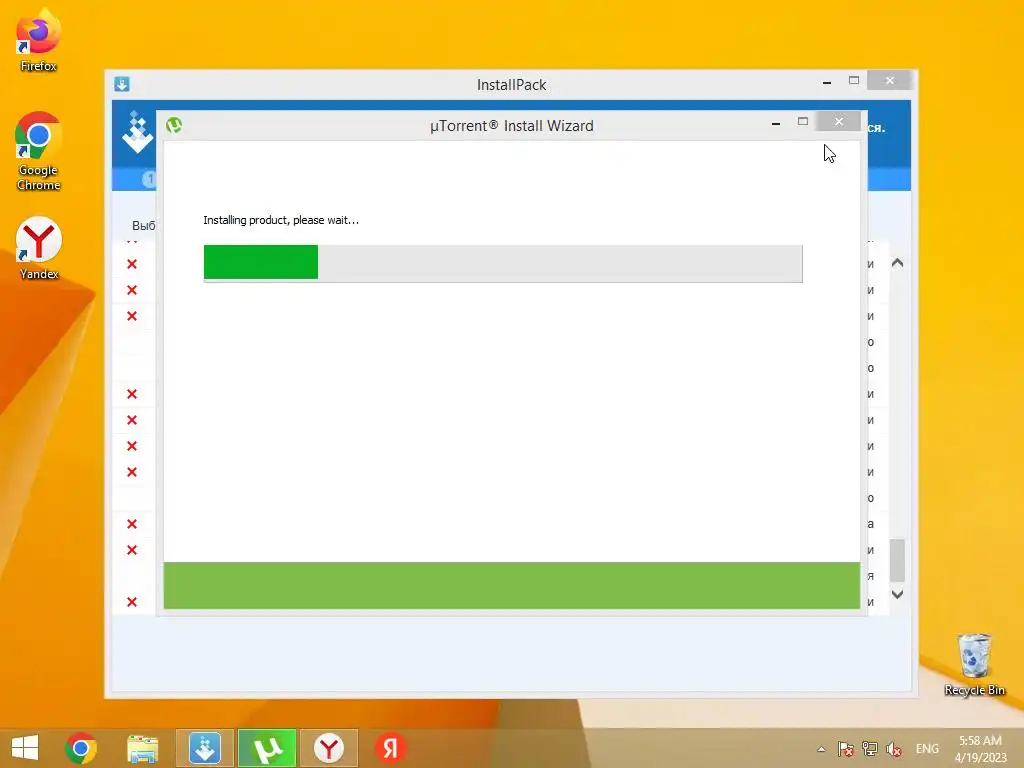Viewport: 1024px width, 768px height.
Task: Open Yandex Browser from the taskbar
Action: pos(328,748)
